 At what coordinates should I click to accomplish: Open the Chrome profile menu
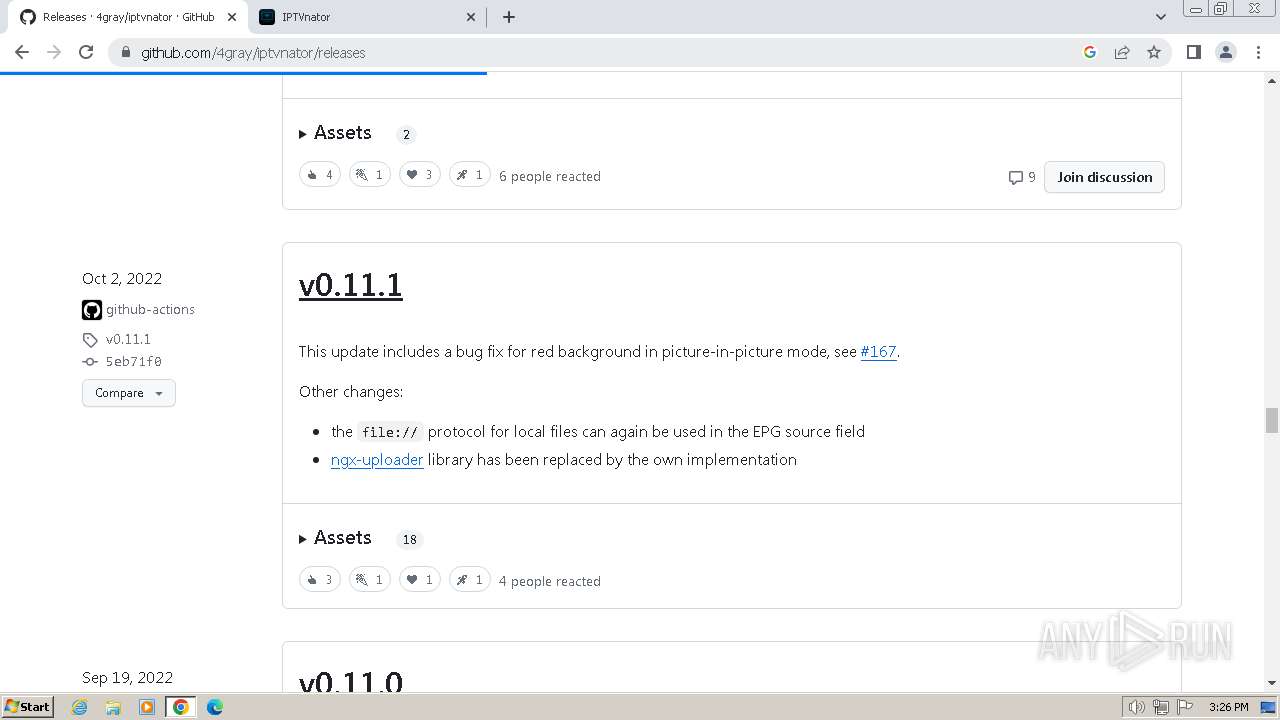pos(1225,52)
